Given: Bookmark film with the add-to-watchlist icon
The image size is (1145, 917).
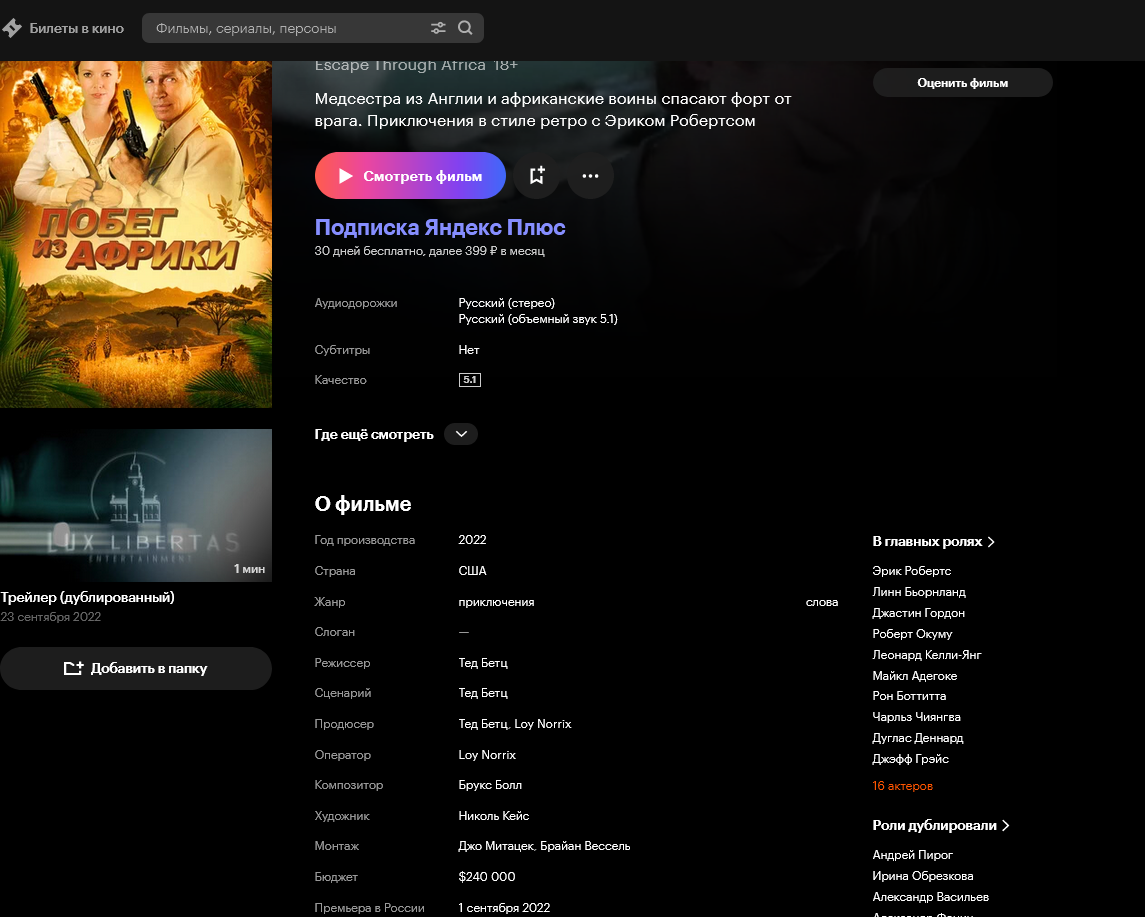Looking at the screenshot, I should 537,175.
